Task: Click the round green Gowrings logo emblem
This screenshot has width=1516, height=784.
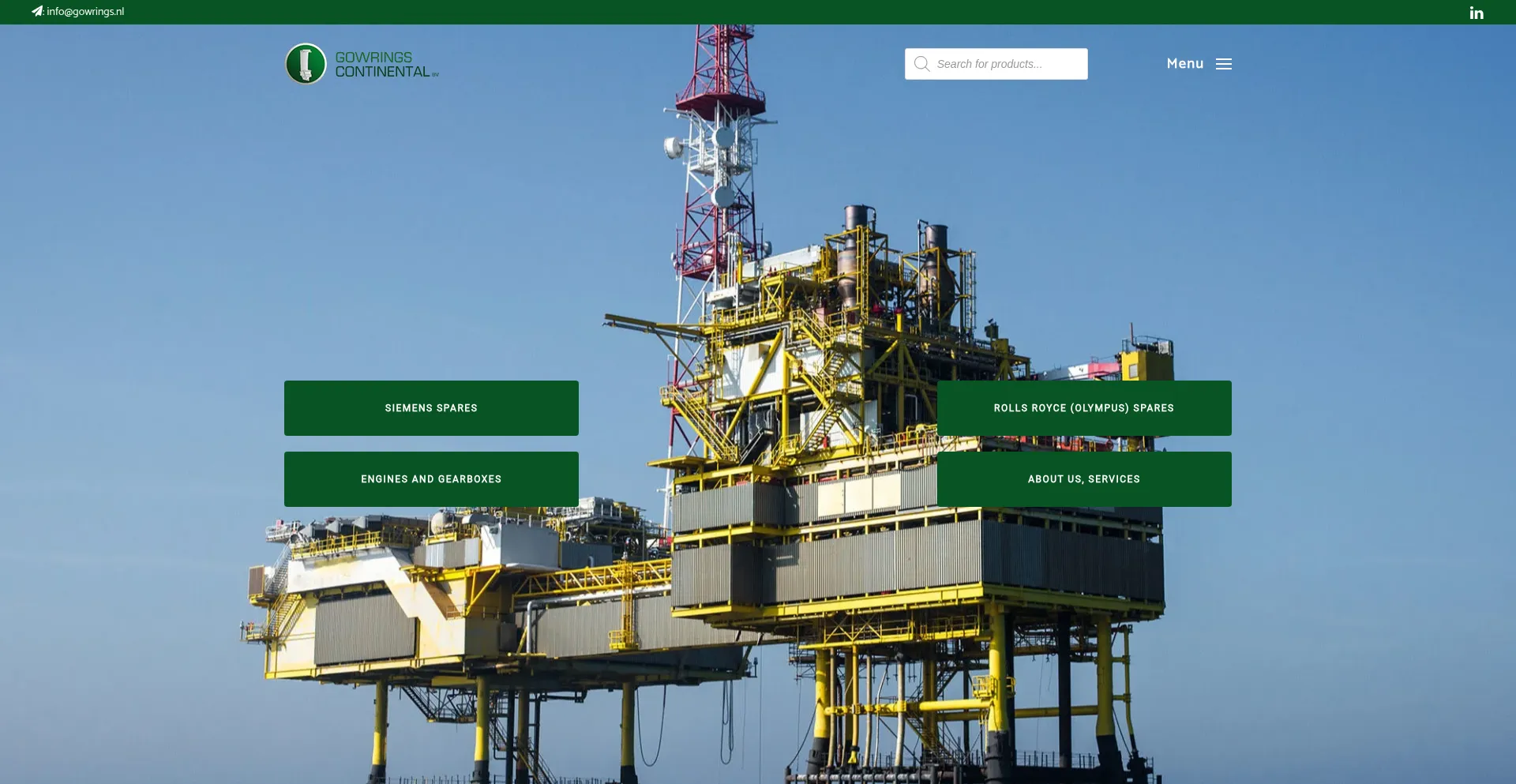Action: (306, 64)
